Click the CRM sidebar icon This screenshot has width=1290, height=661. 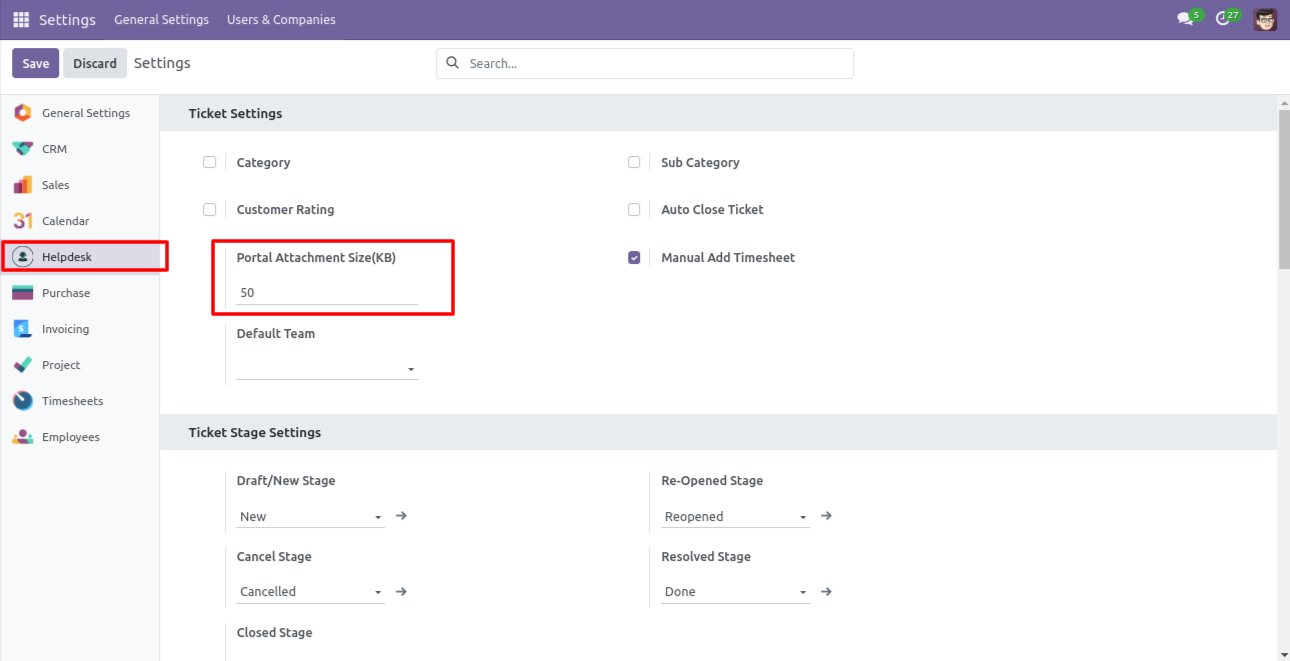[23, 149]
